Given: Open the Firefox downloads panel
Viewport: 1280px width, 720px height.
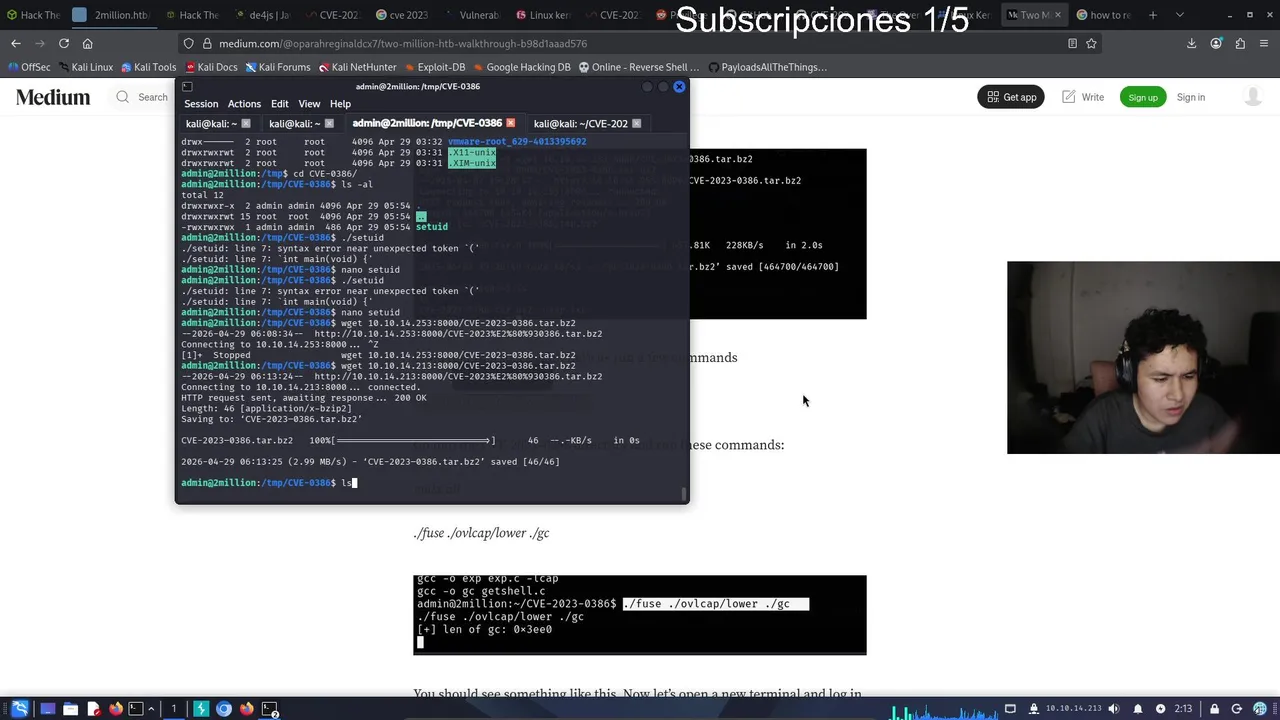Looking at the screenshot, I should point(1192,43).
